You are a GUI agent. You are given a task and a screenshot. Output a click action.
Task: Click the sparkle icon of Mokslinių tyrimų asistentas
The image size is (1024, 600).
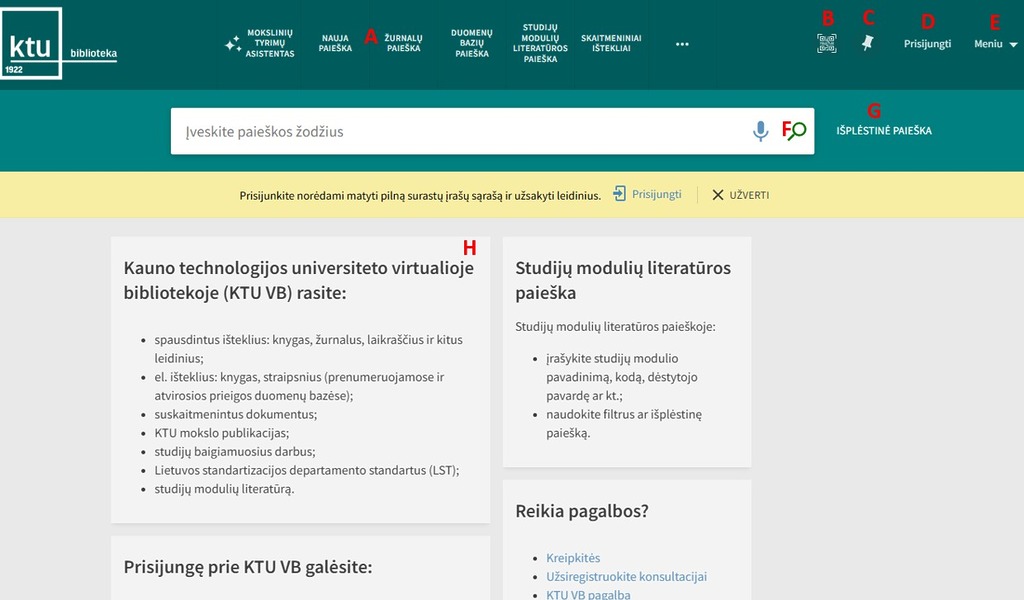tap(232, 44)
